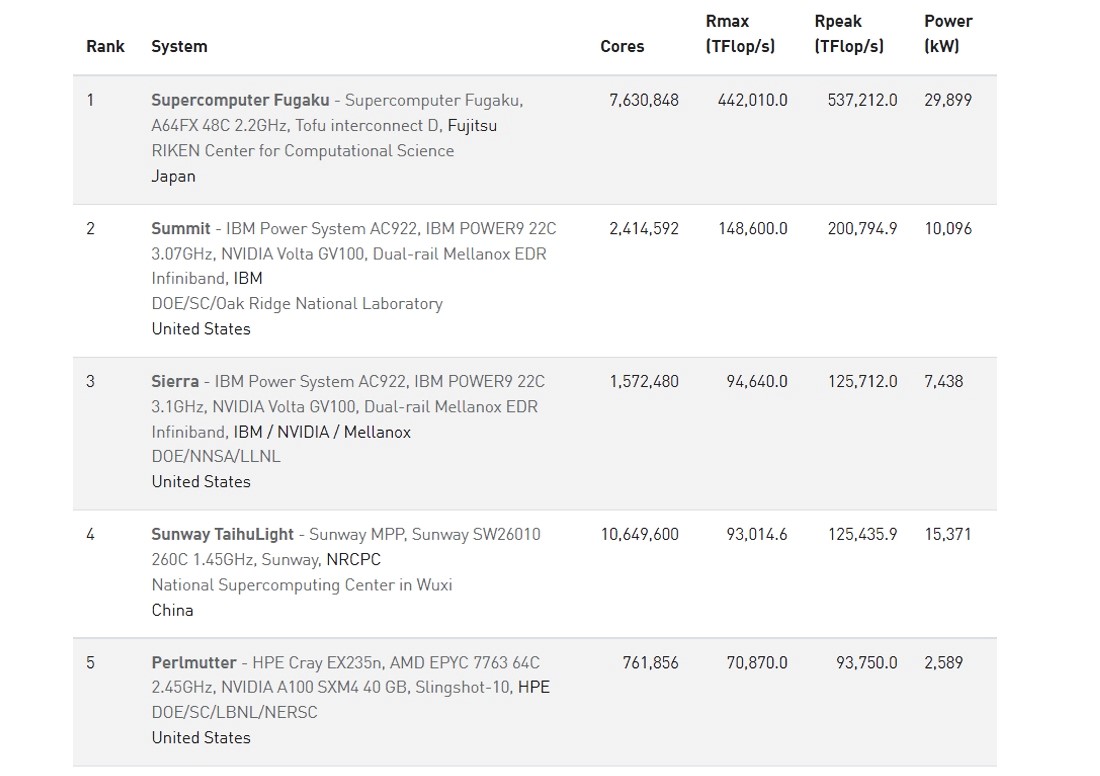Click National Supercomputing Center in Wuxi
Screen dimensions: 1100x776
[x=302, y=585]
